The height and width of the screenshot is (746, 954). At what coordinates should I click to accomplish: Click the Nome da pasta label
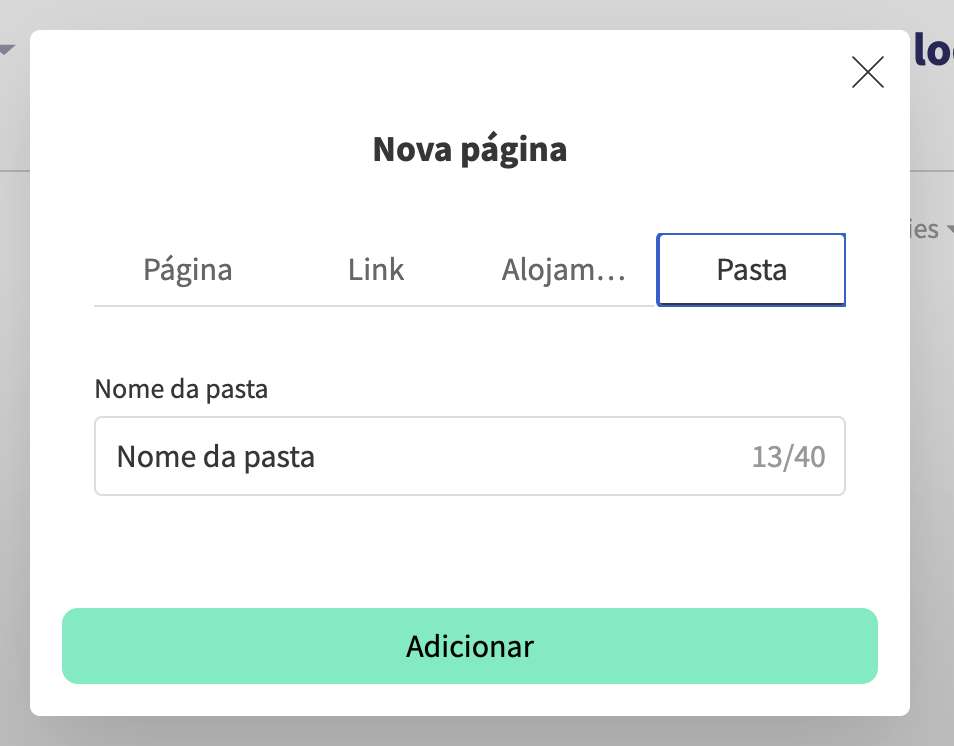[181, 389]
